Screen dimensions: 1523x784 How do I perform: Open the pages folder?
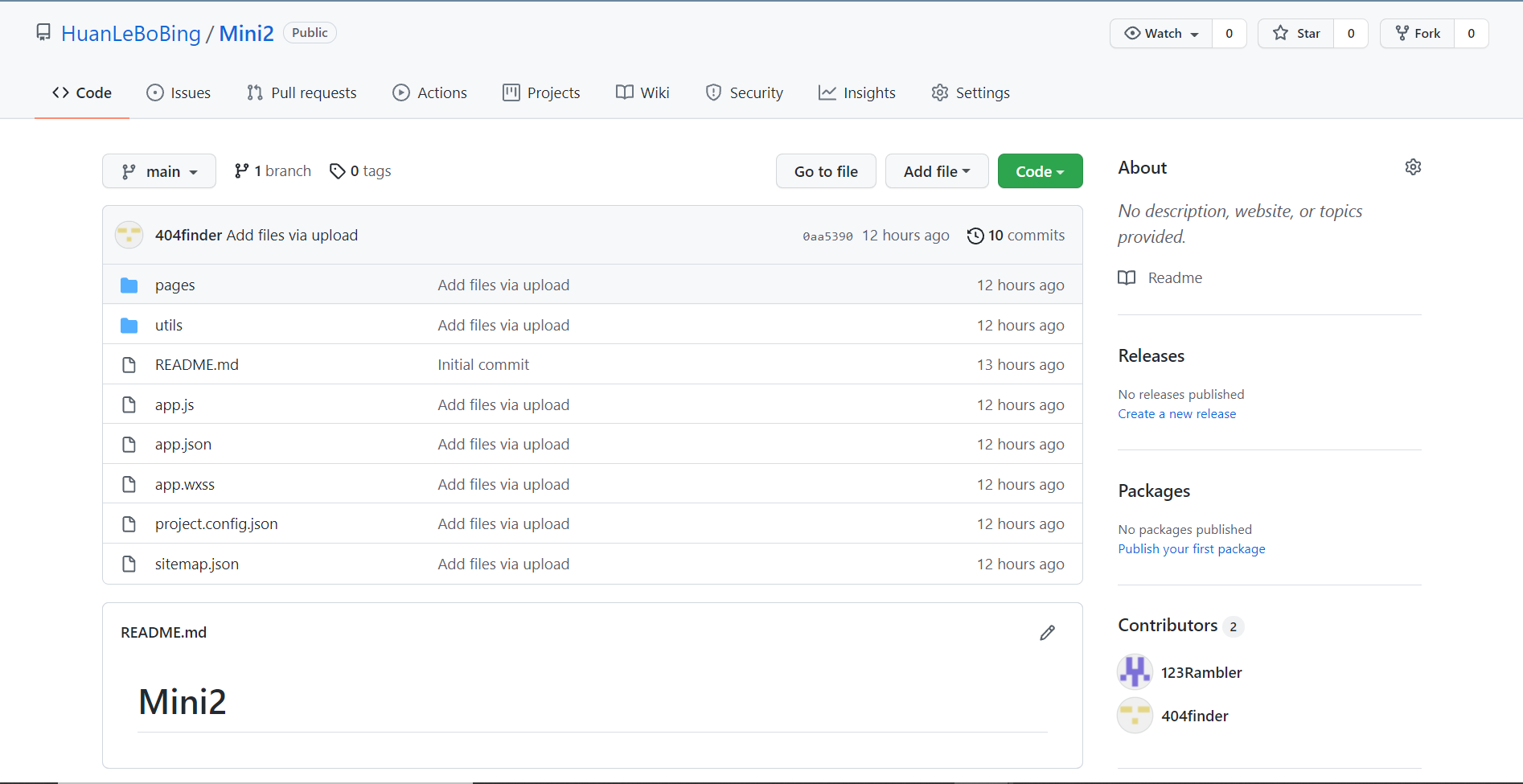point(175,285)
